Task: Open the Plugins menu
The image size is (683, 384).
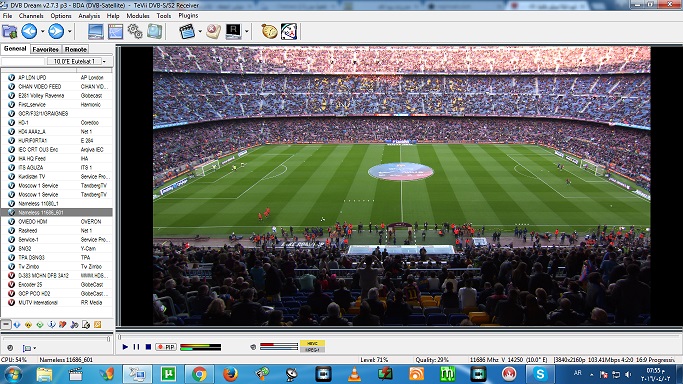Action: coord(188,16)
